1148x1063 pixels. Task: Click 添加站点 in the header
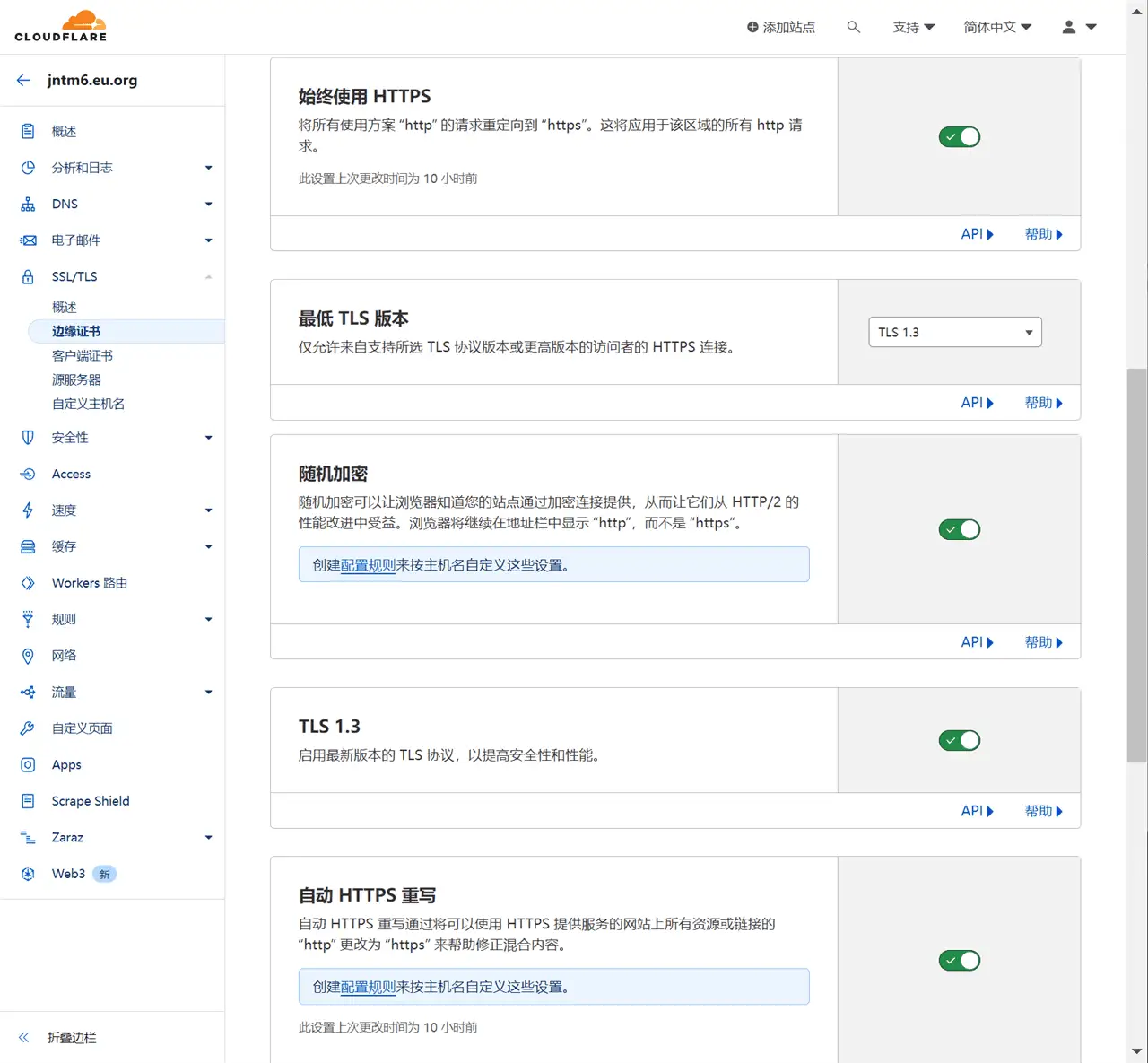(780, 27)
